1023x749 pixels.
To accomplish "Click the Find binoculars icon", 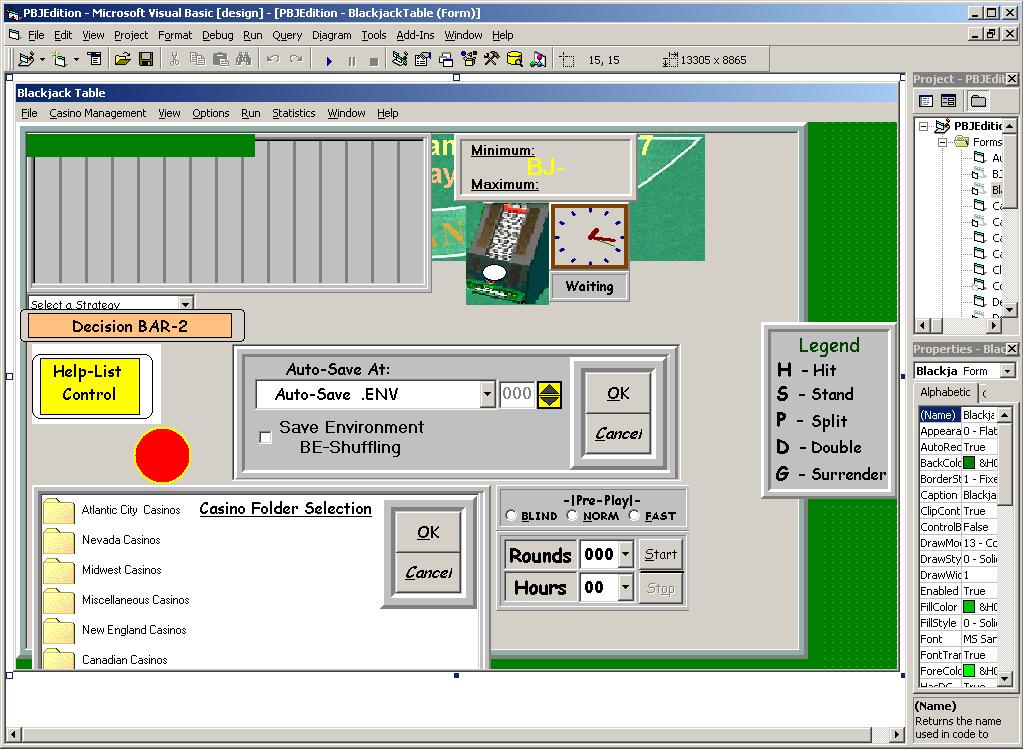I will click(242, 60).
